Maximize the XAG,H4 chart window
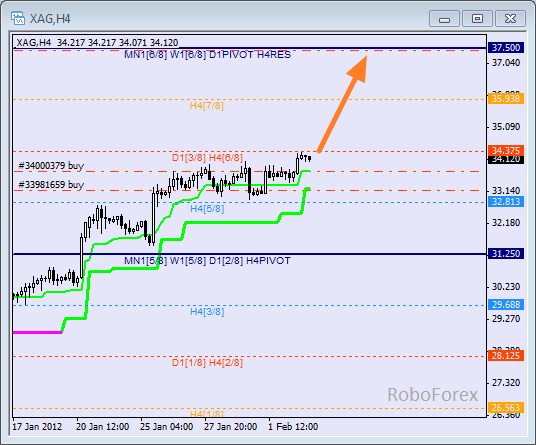 (x=477, y=18)
